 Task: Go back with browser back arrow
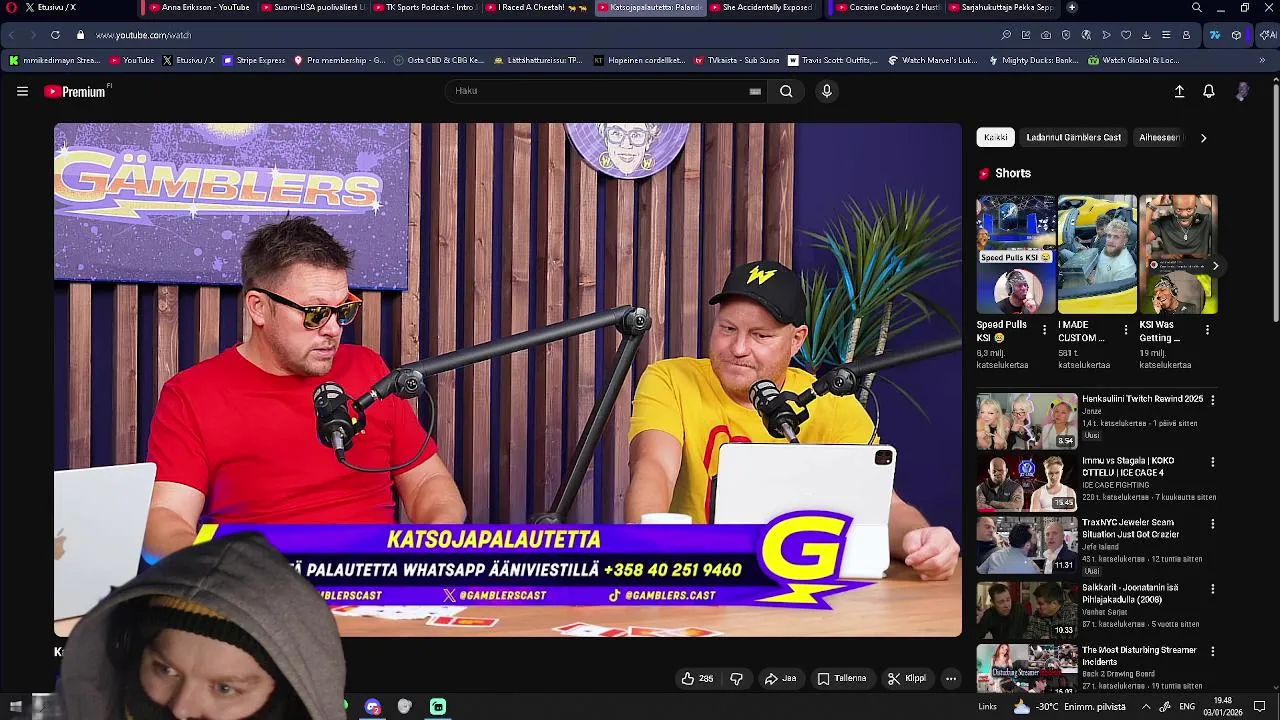[x=11, y=35]
